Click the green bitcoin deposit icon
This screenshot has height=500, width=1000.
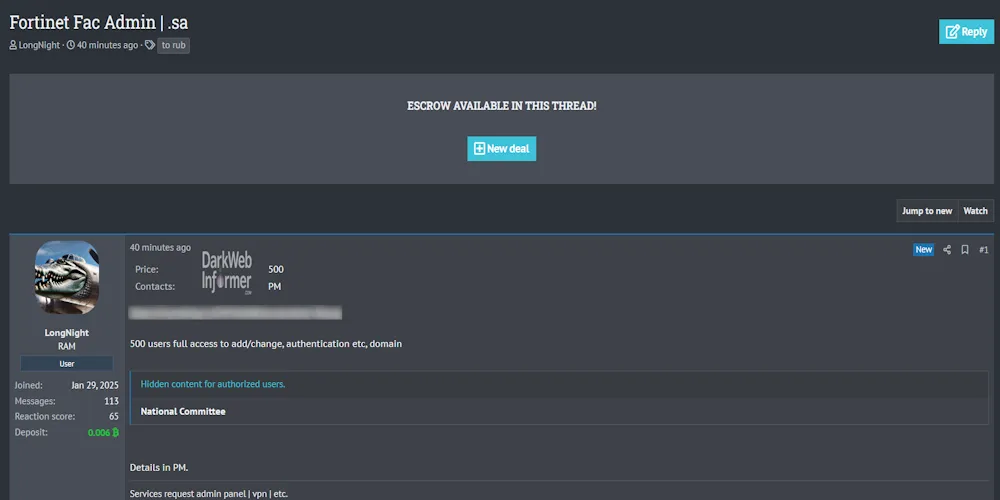point(116,432)
